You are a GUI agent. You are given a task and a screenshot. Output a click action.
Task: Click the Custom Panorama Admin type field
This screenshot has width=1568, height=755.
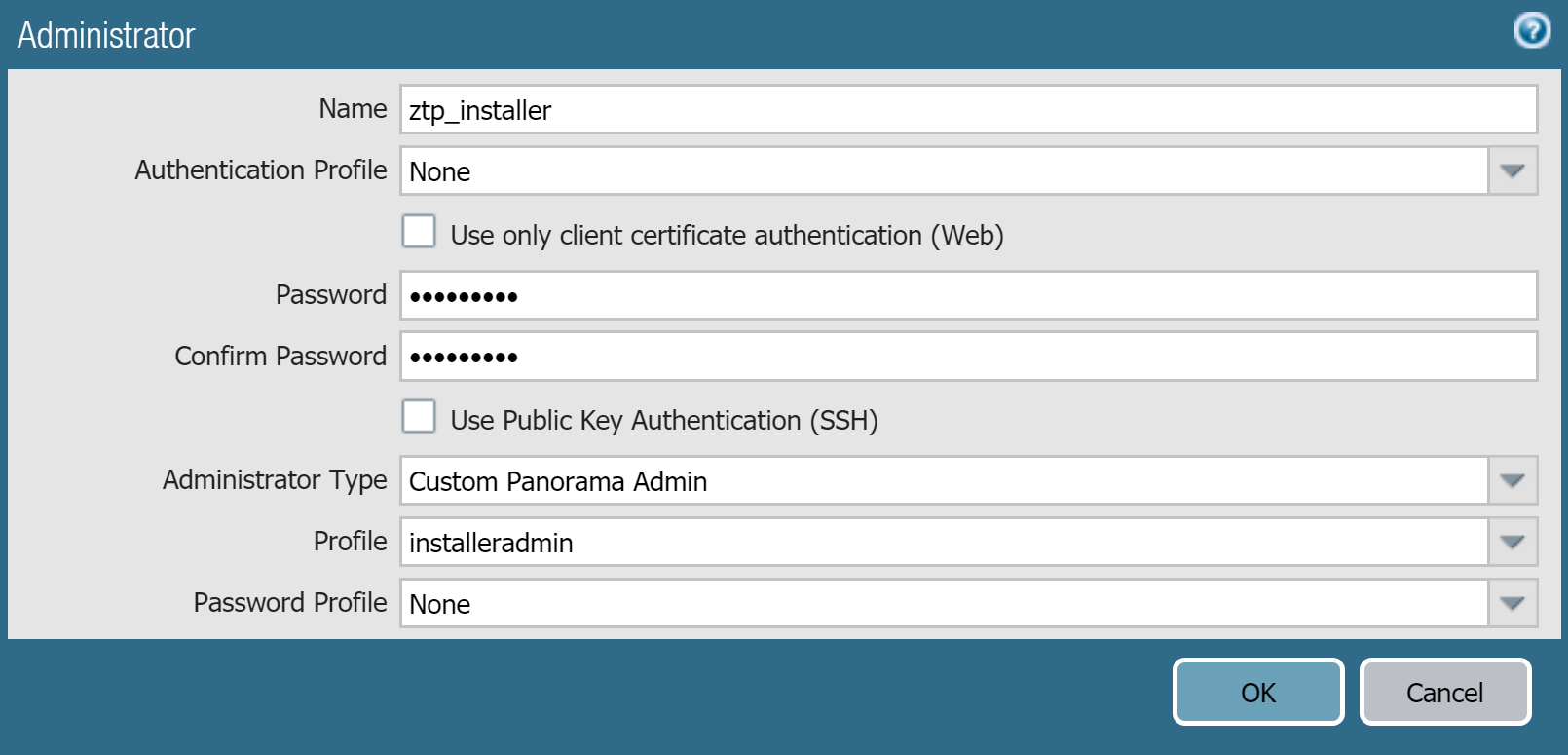(x=944, y=481)
